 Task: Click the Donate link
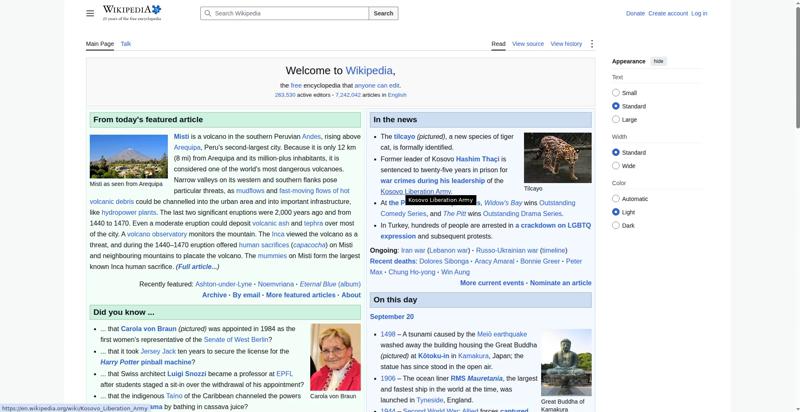click(x=635, y=13)
